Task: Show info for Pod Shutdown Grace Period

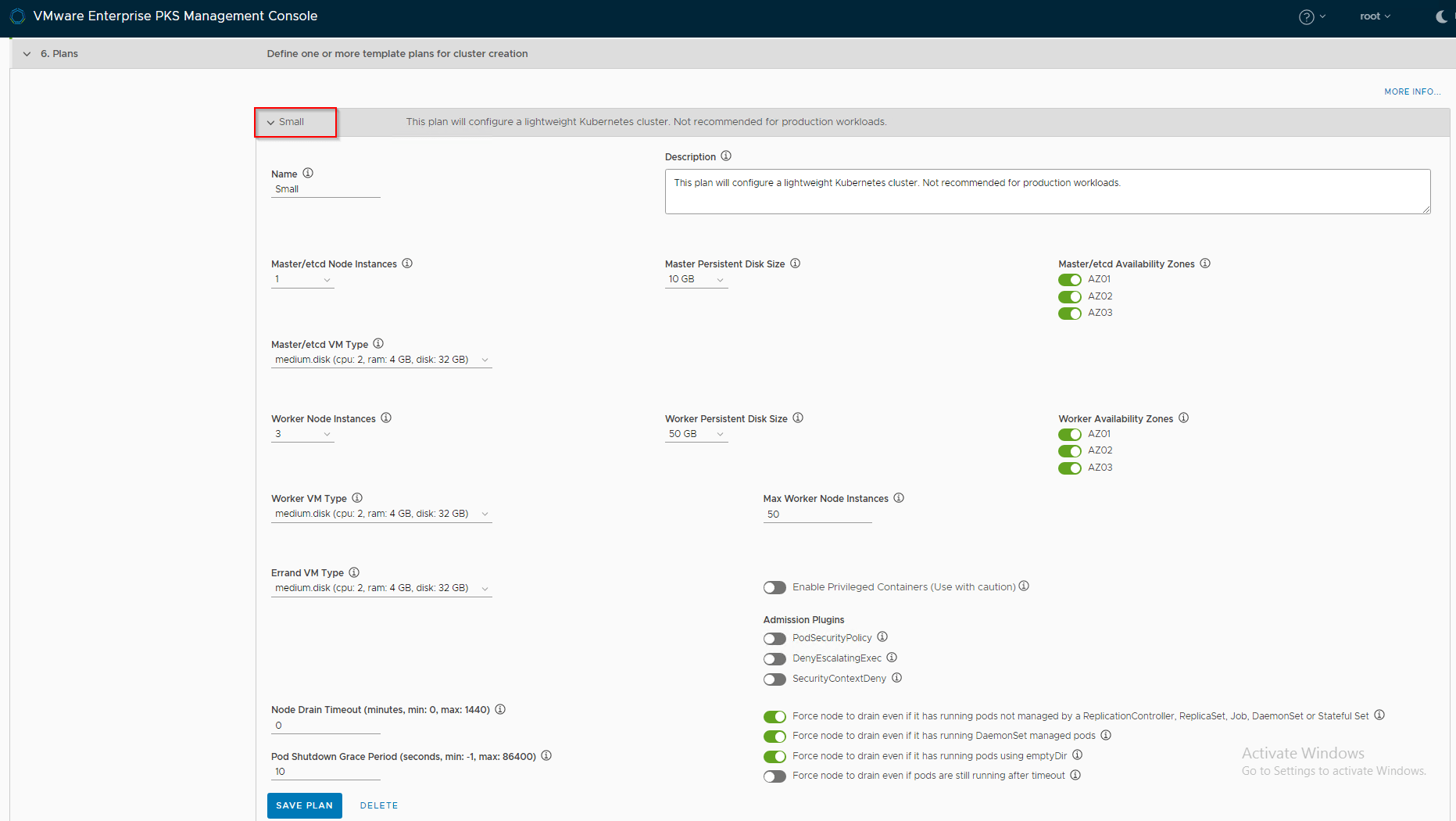Action: click(546, 755)
